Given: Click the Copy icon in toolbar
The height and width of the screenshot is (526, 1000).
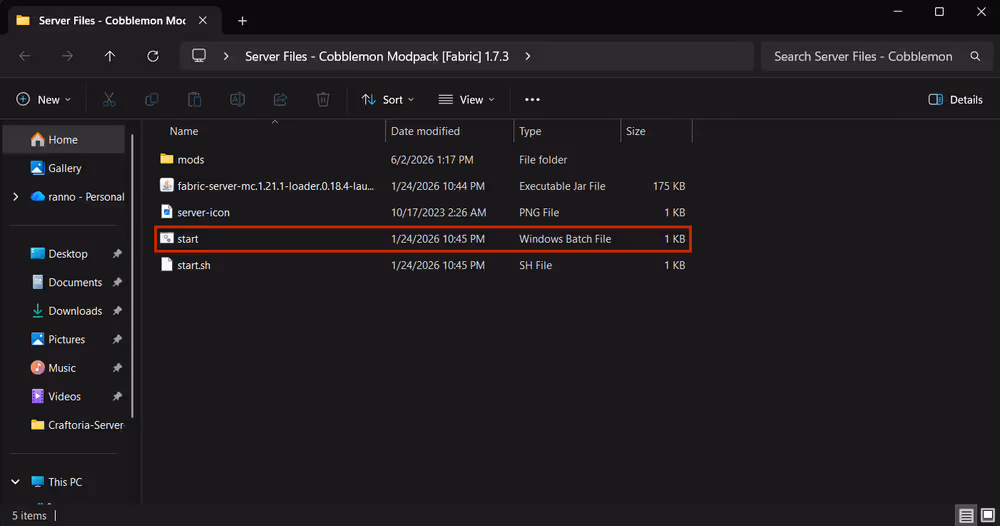Looking at the screenshot, I should pyautogui.click(x=152, y=99).
